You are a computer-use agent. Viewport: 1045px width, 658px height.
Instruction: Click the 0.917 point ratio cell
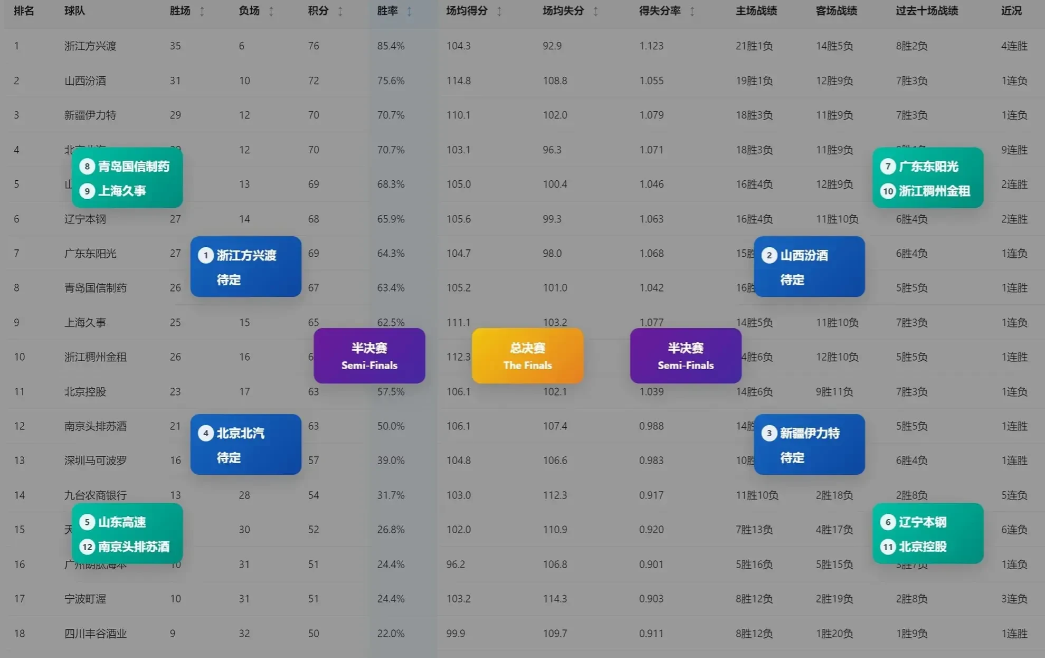click(x=651, y=495)
